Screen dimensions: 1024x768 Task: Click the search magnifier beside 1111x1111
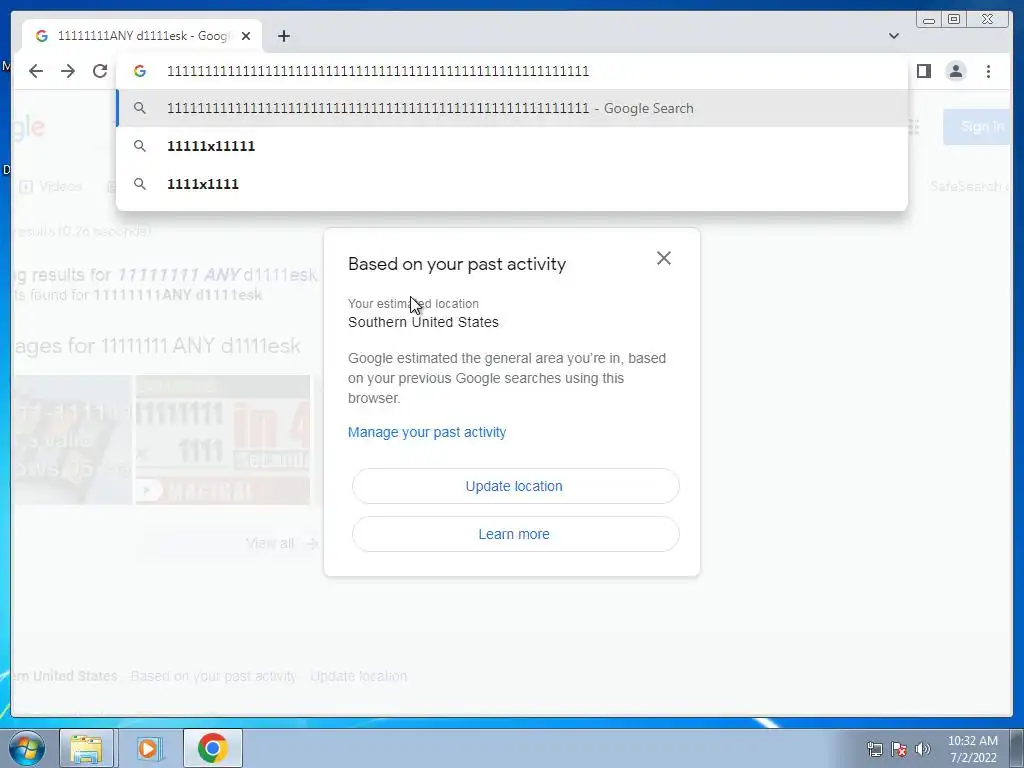pyautogui.click(x=140, y=184)
